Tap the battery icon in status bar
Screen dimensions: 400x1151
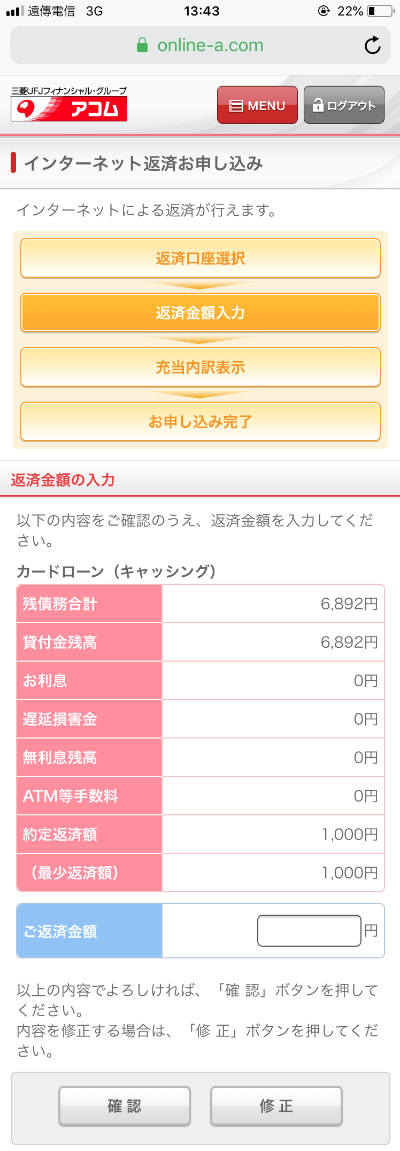coord(380,11)
